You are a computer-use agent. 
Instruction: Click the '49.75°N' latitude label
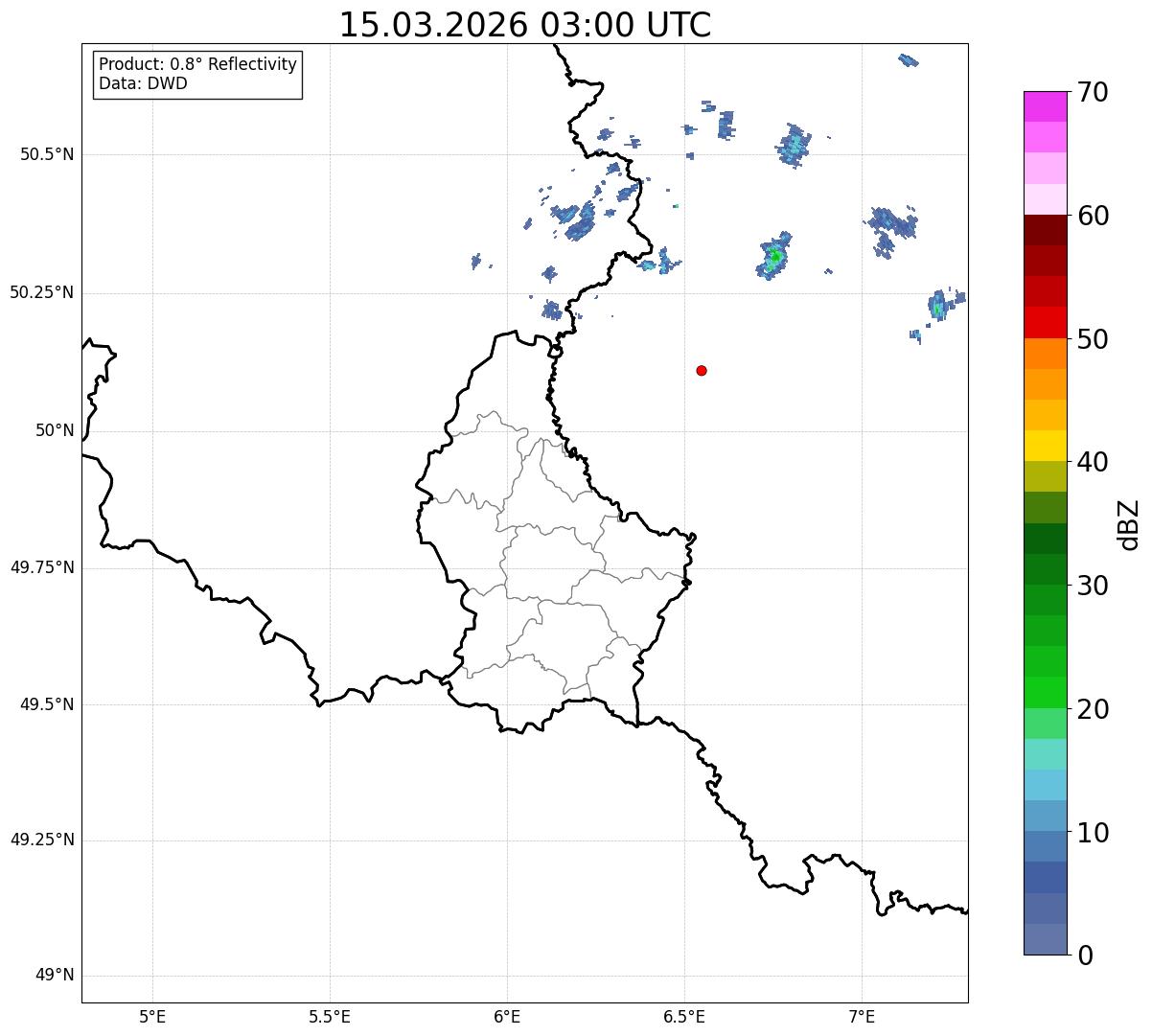[42, 567]
